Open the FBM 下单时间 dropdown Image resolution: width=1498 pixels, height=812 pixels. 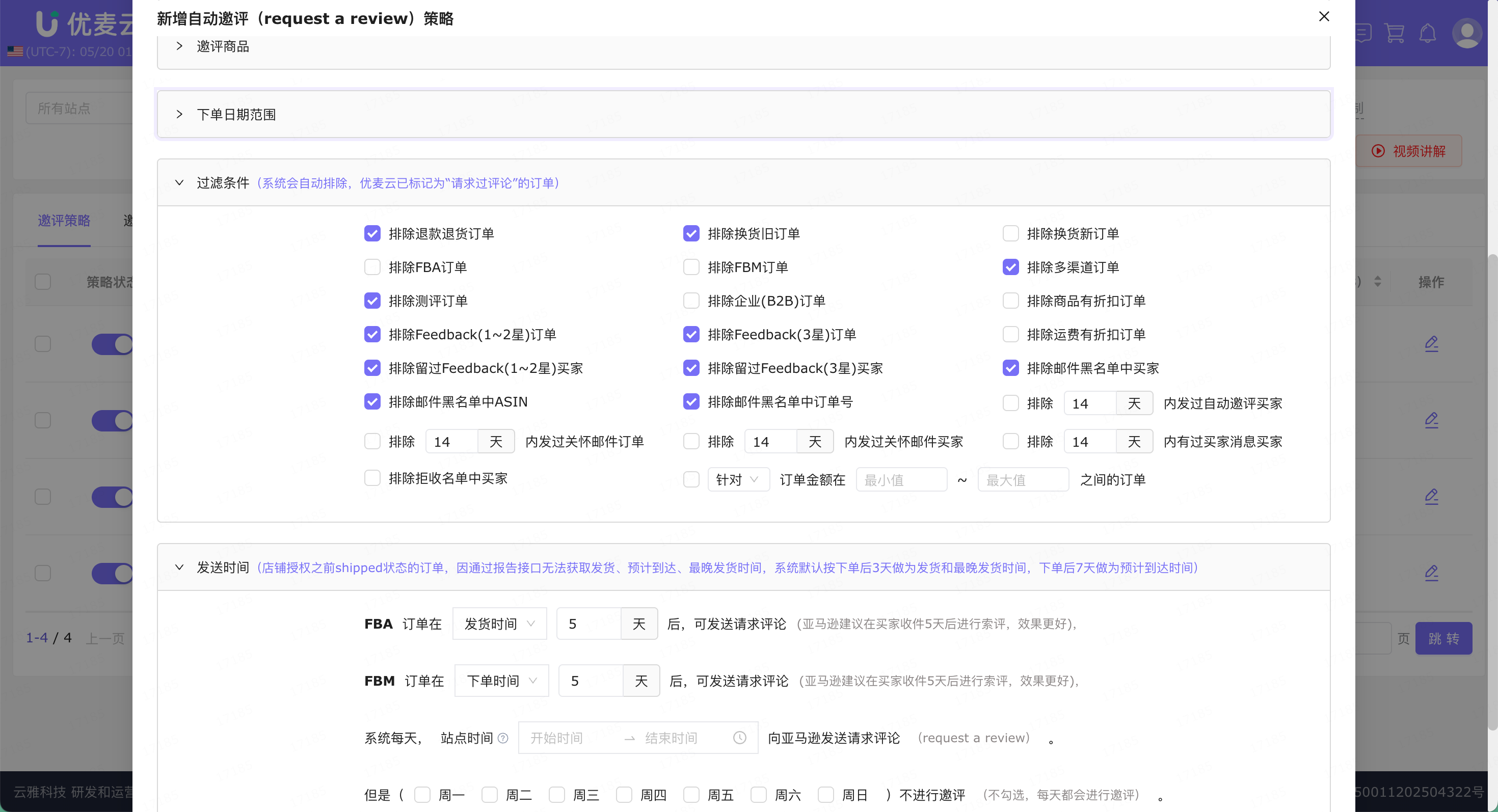(x=502, y=681)
